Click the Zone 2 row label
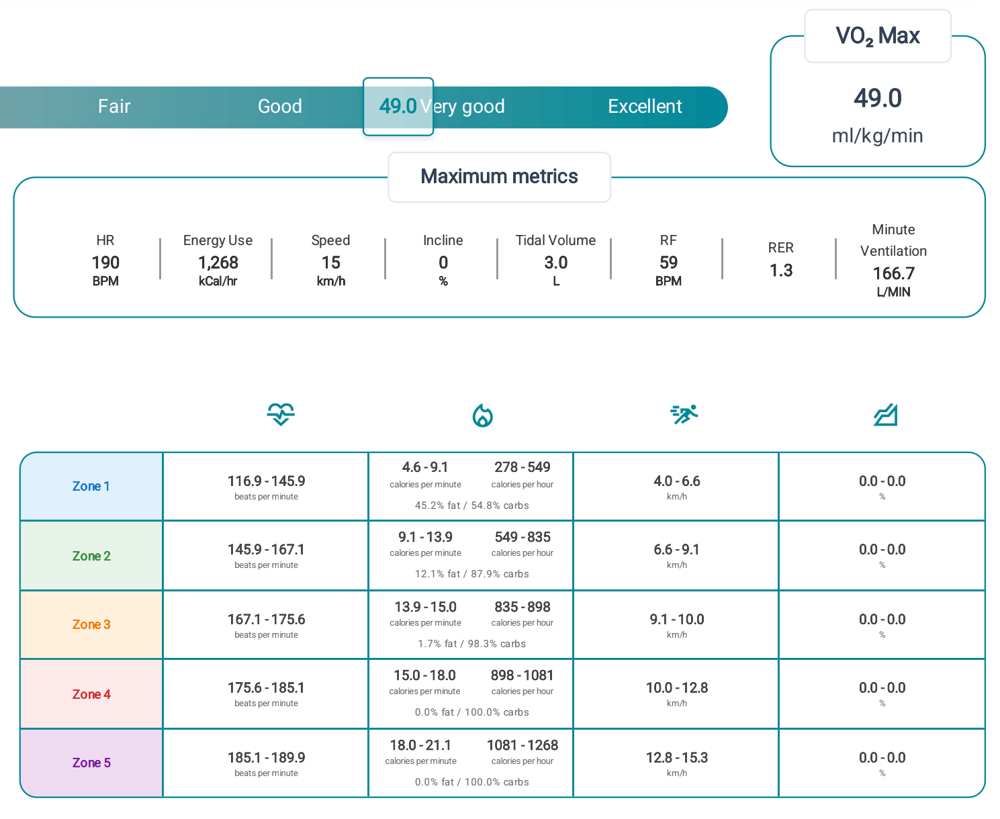The image size is (1000, 819). (x=91, y=556)
